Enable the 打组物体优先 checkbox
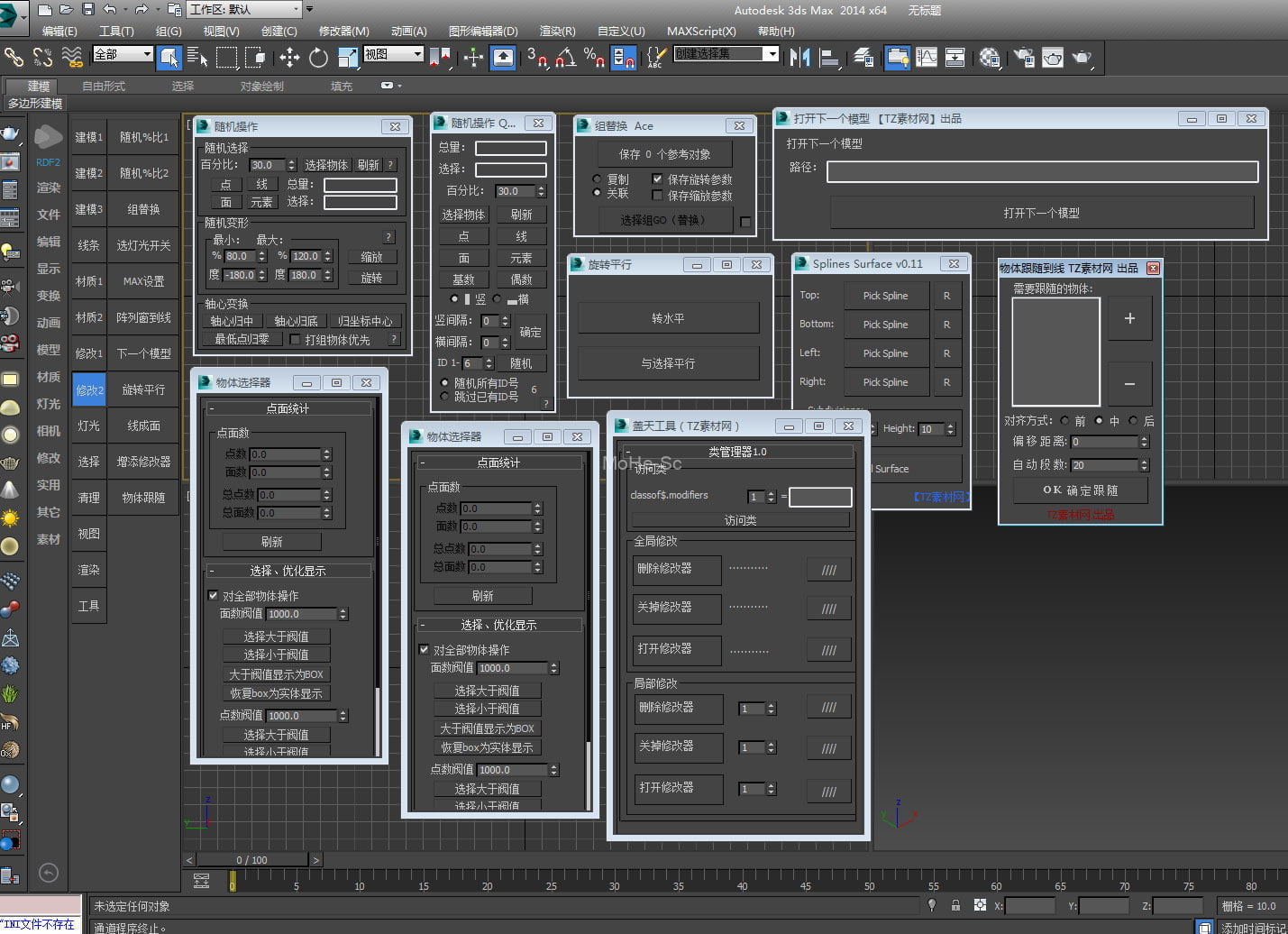 [295, 340]
